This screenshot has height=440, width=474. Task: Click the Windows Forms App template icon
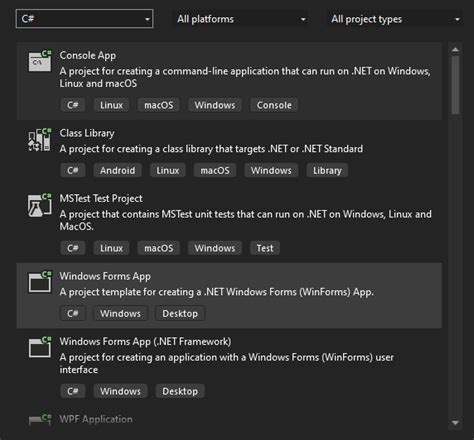point(40,282)
